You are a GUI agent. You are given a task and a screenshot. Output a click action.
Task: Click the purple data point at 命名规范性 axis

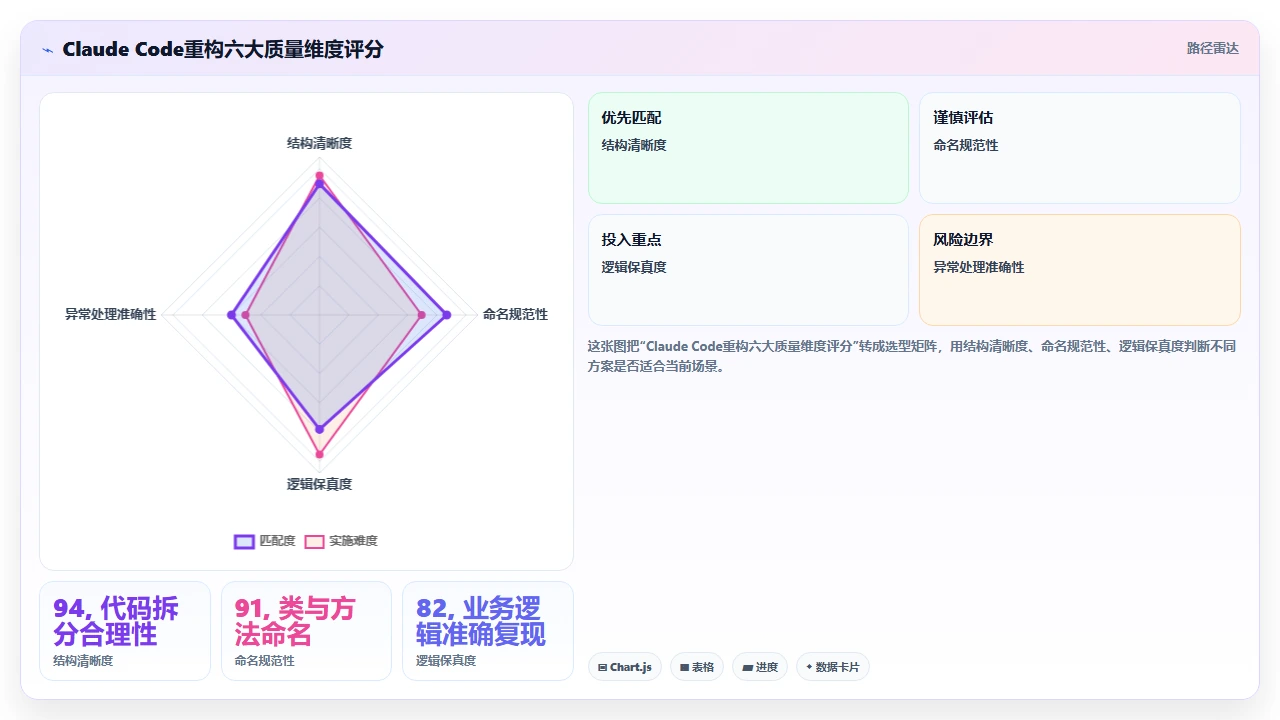(447, 315)
